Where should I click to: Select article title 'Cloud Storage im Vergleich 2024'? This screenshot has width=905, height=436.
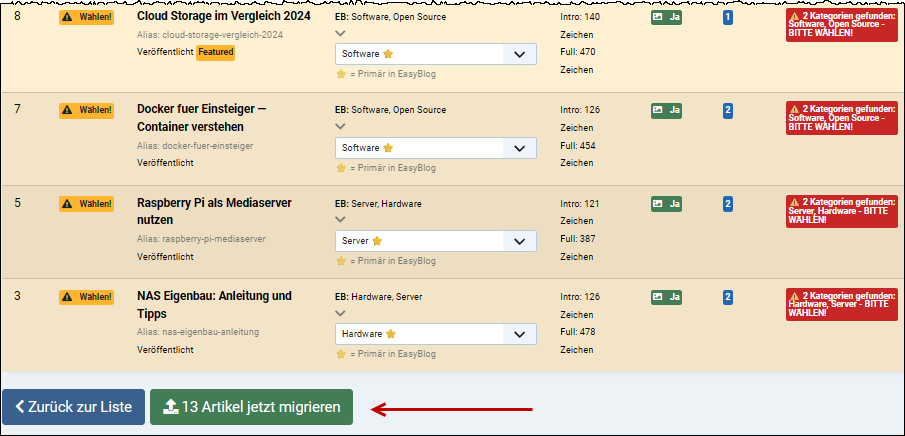click(x=224, y=16)
